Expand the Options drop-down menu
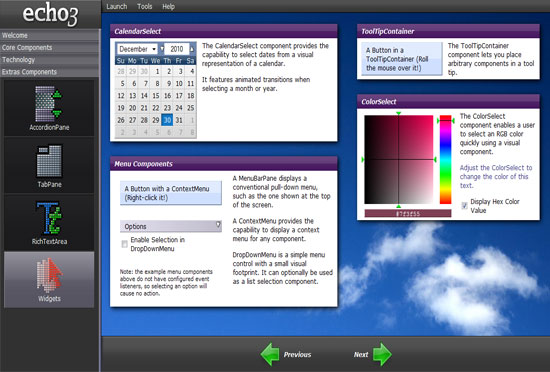Screen dimensions: 550x372 point(171,226)
